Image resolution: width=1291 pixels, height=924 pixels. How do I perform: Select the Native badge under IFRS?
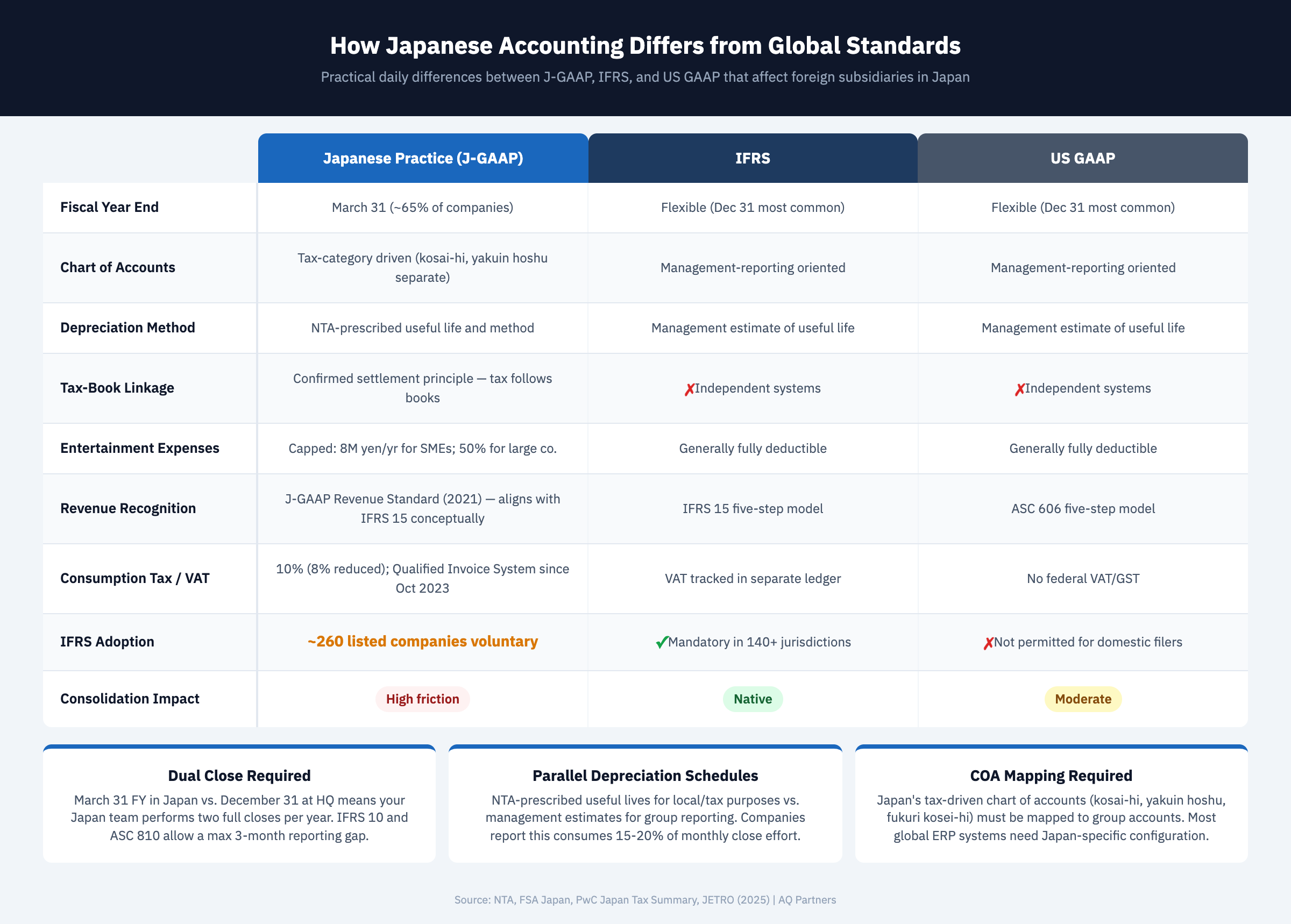[752, 699]
